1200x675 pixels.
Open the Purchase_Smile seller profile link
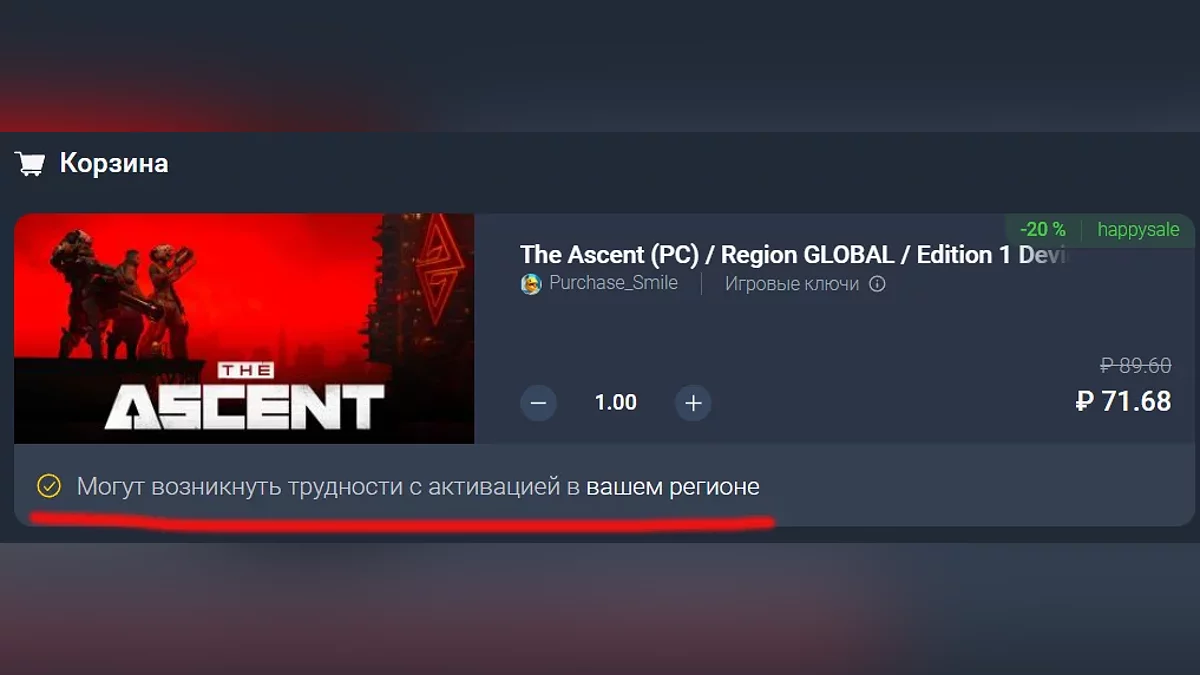[613, 283]
